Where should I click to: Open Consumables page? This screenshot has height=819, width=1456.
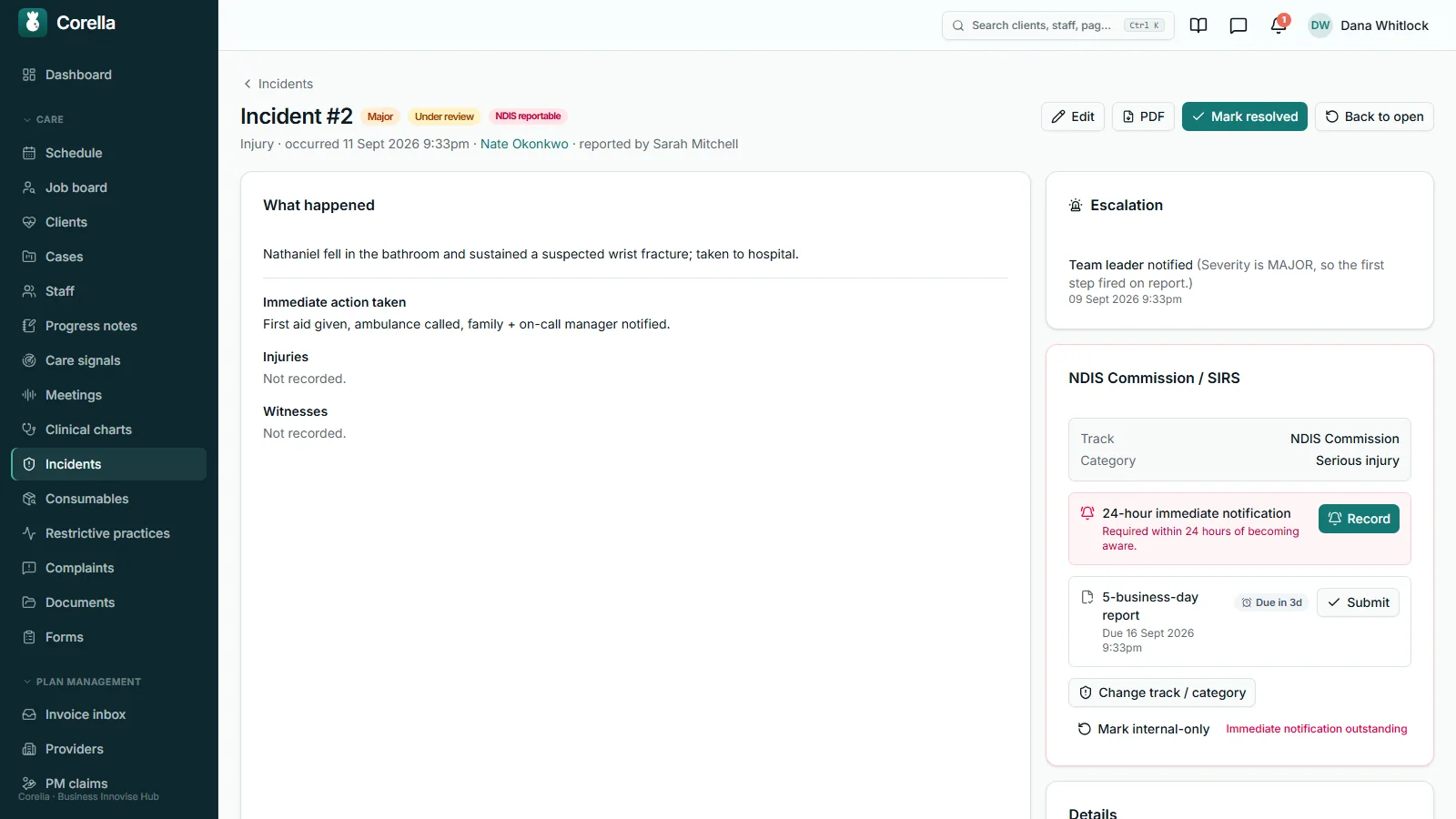pyautogui.click(x=109, y=499)
